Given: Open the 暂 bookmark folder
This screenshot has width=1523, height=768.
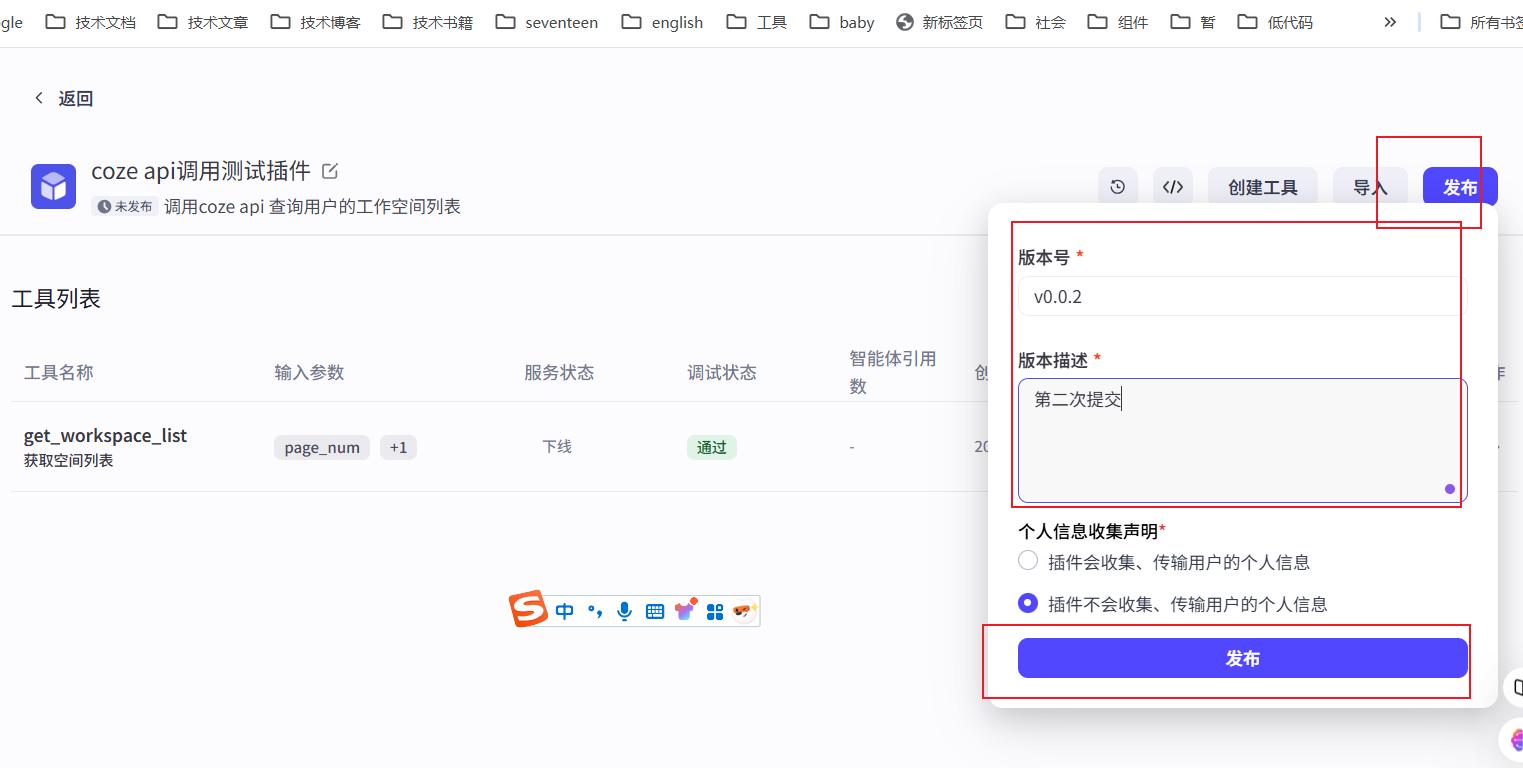Looking at the screenshot, I should (x=1193, y=22).
